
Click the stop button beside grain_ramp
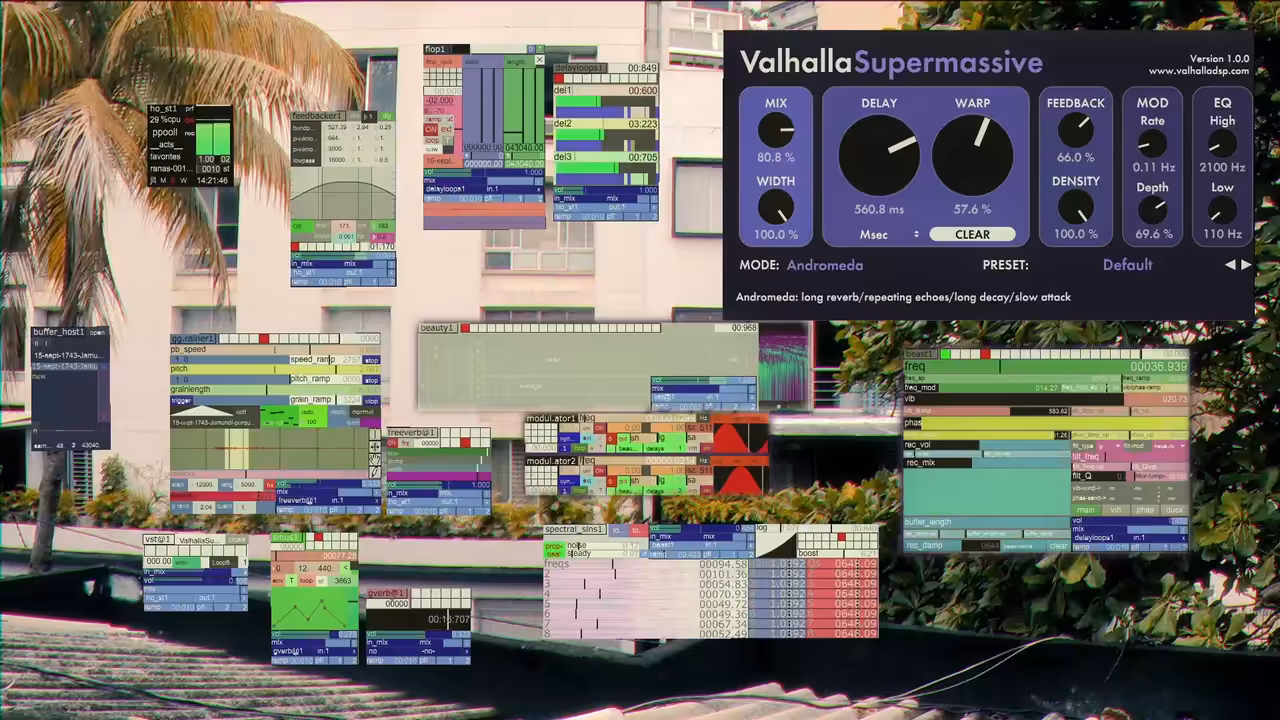click(x=371, y=400)
